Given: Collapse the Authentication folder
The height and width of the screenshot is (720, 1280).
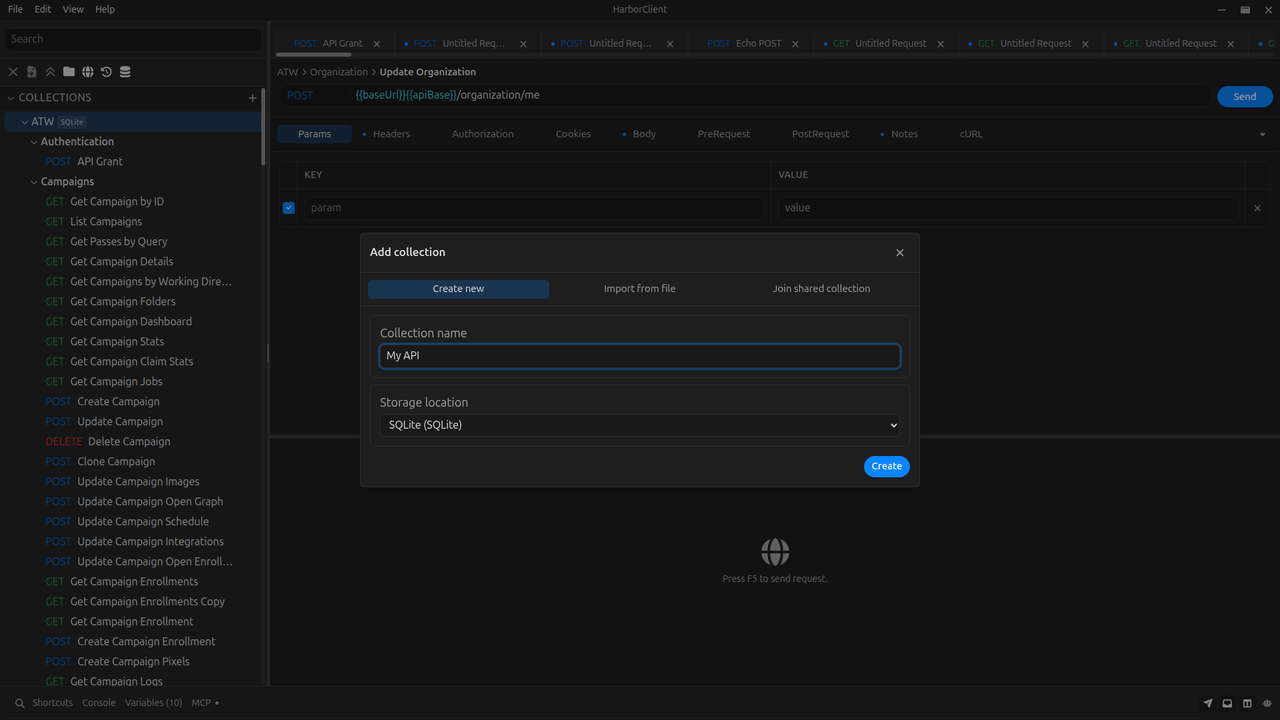Looking at the screenshot, I should pos(34,142).
